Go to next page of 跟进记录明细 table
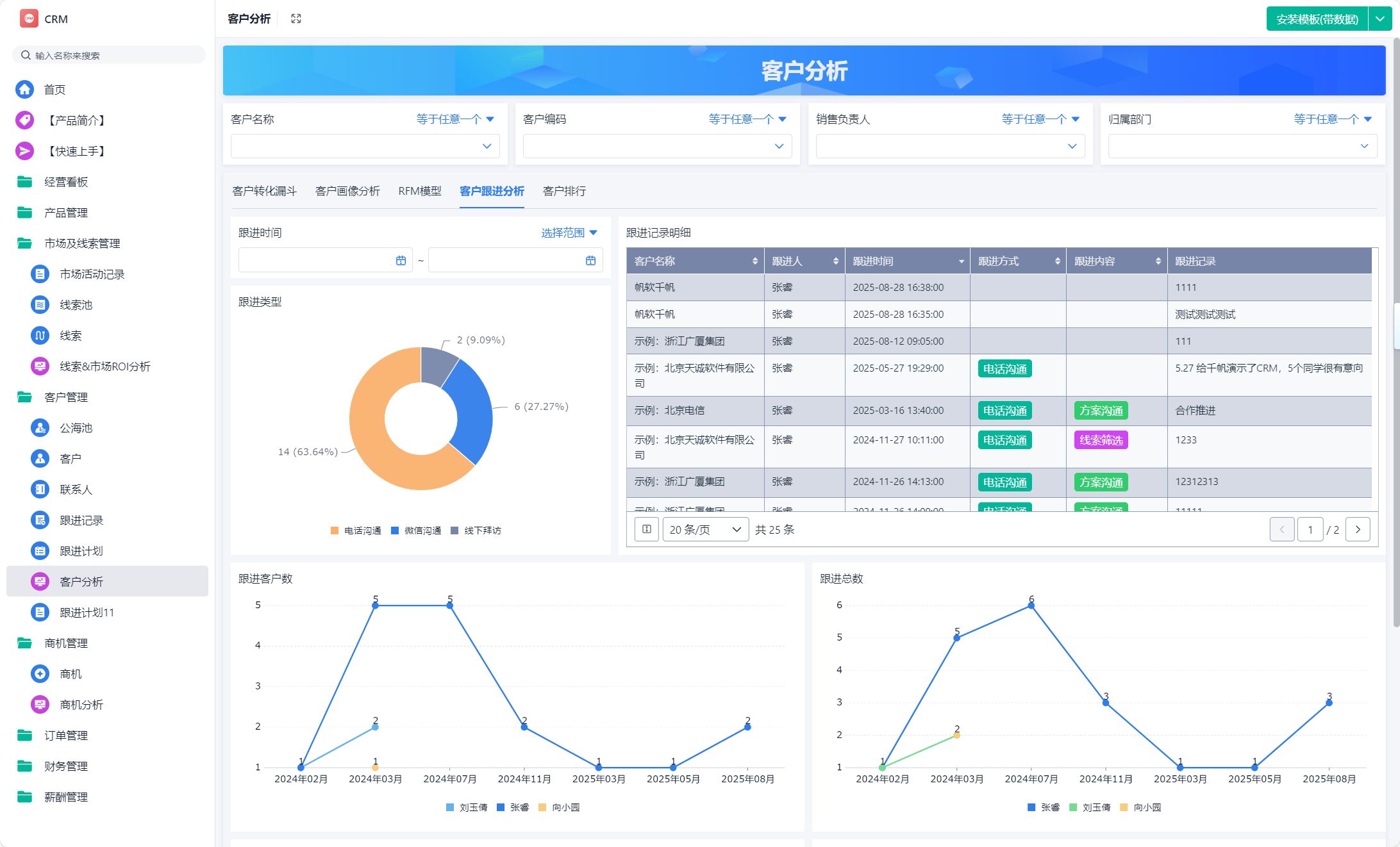The width and height of the screenshot is (1400, 847). [1357, 529]
